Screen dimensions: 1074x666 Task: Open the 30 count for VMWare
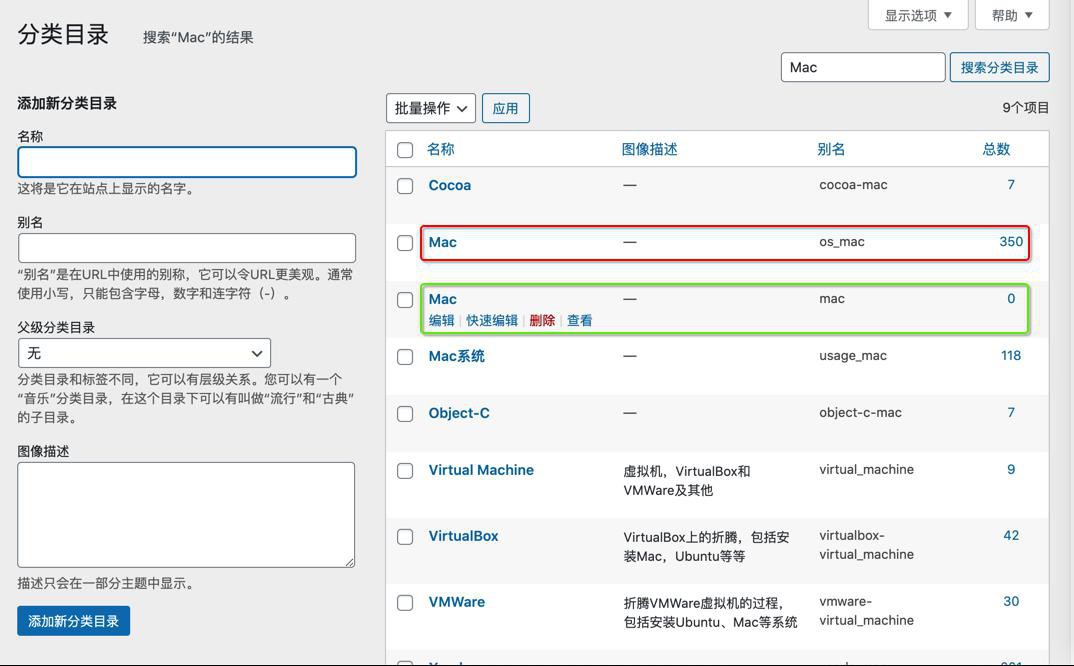point(1011,601)
